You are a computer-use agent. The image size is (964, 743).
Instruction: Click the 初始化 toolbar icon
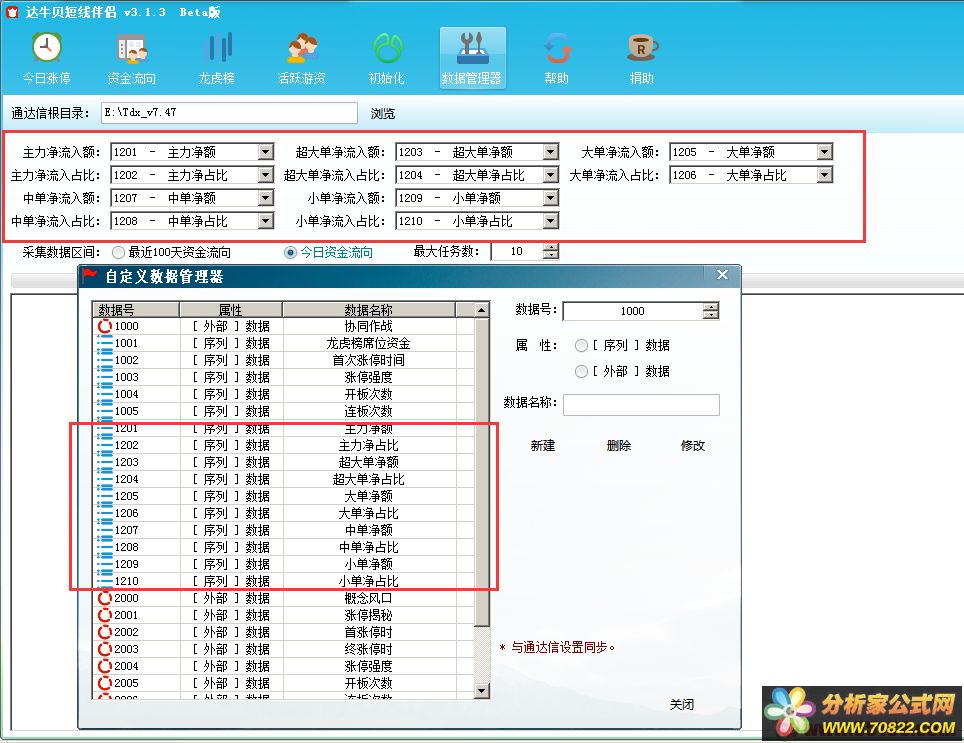[387, 58]
